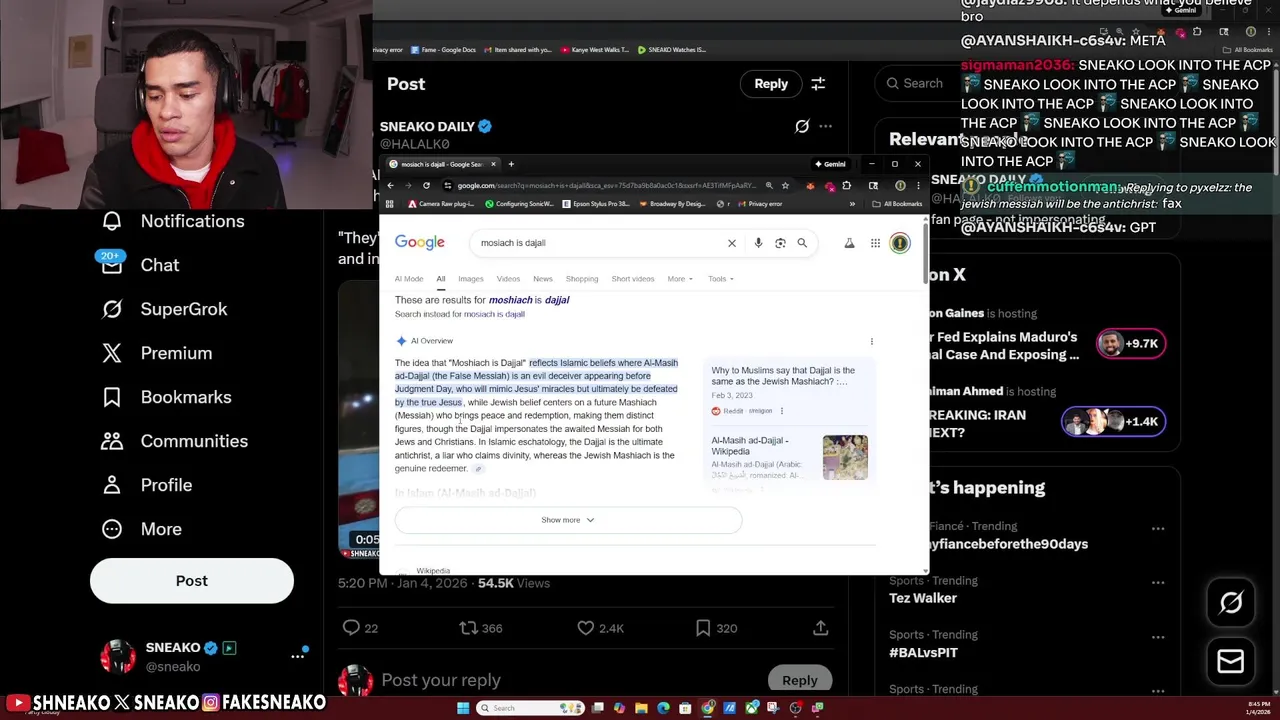Open 'All Bookmarks' folder in front Chrome
This screenshot has width=1280, height=720.
point(897,204)
